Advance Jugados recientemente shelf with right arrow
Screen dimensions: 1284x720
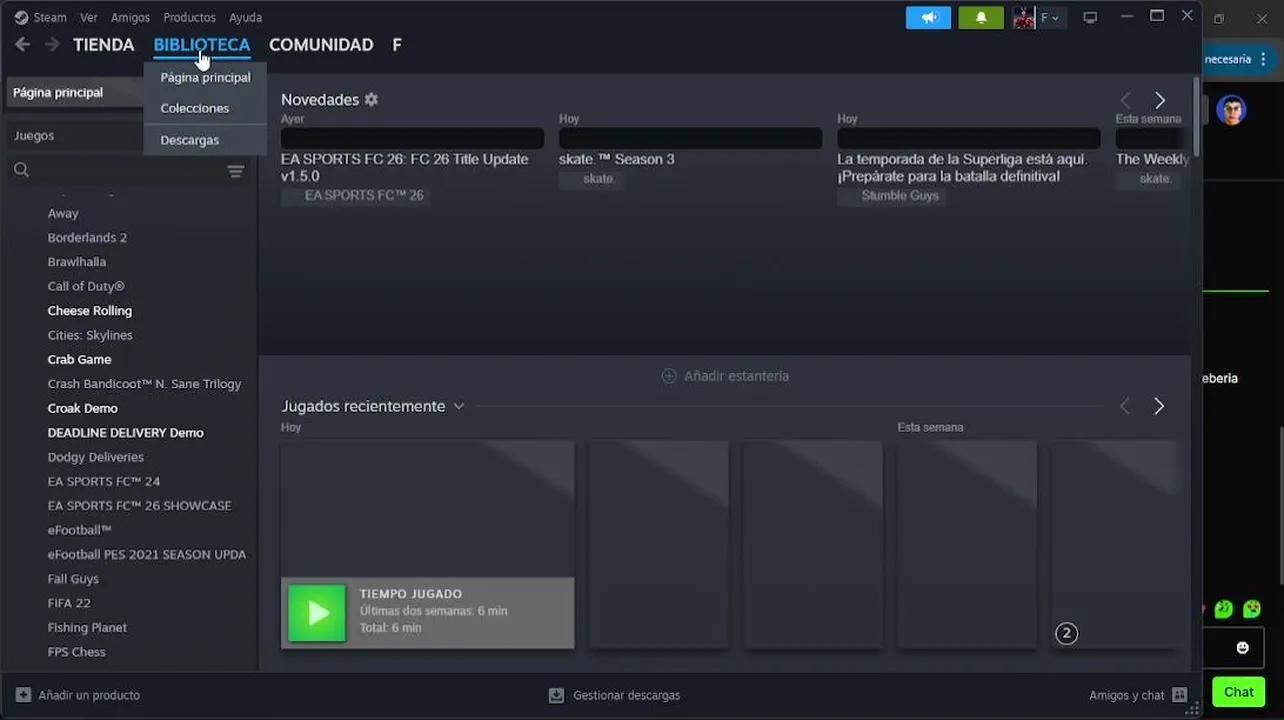point(1159,406)
